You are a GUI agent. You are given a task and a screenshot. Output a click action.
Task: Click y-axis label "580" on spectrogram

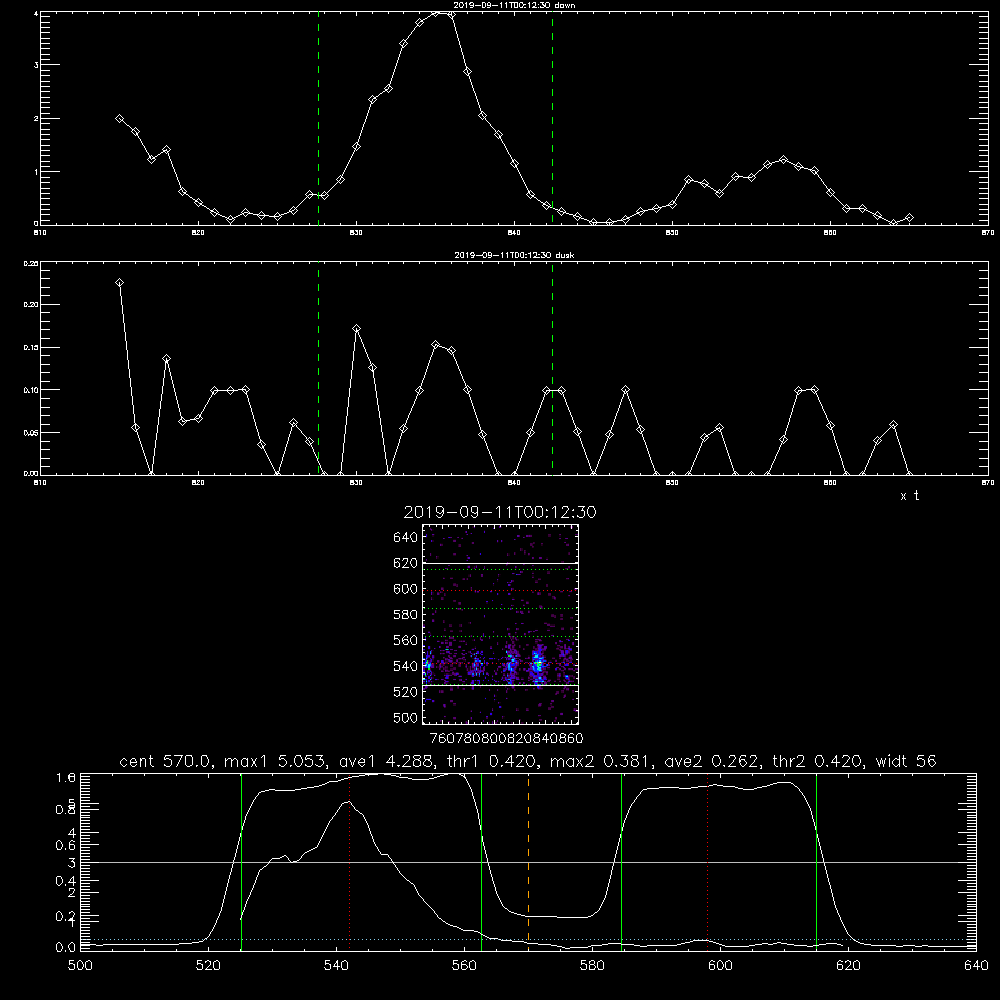(x=406, y=615)
